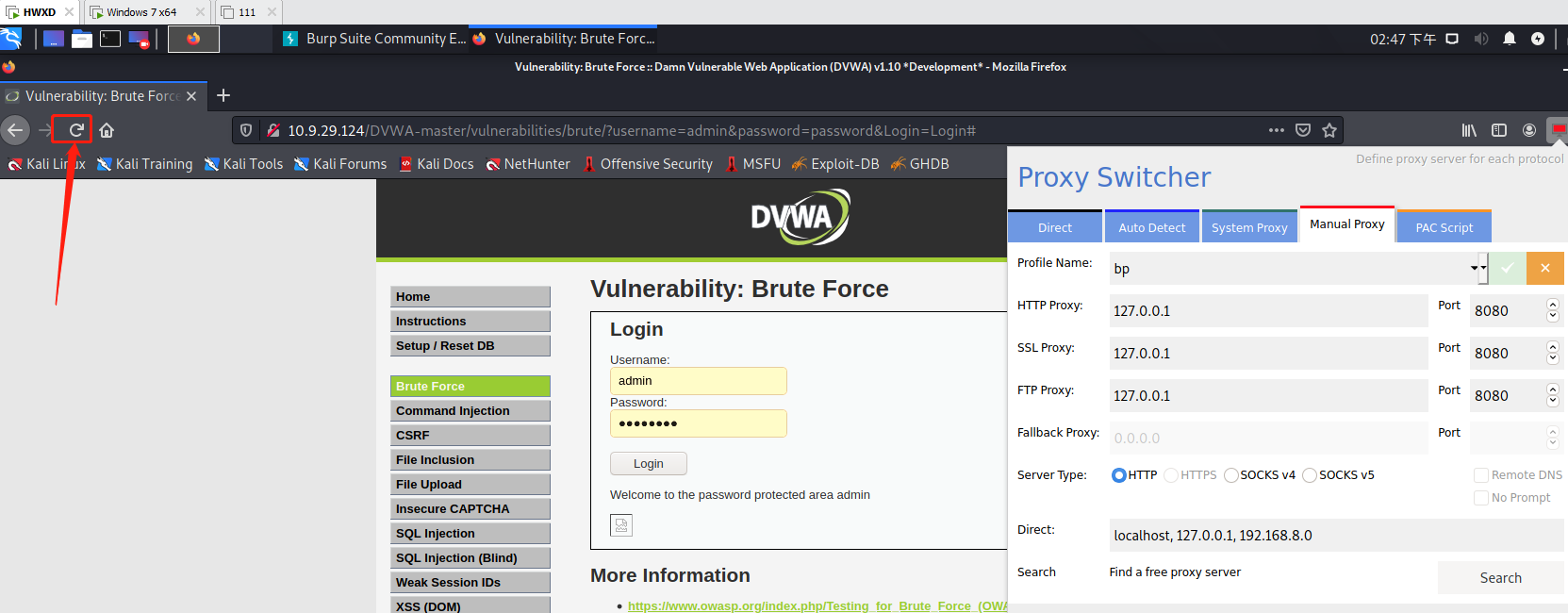Viewport: 1568px width, 613px height.
Task: Click the HTTP Proxy address field
Action: coord(1268,310)
